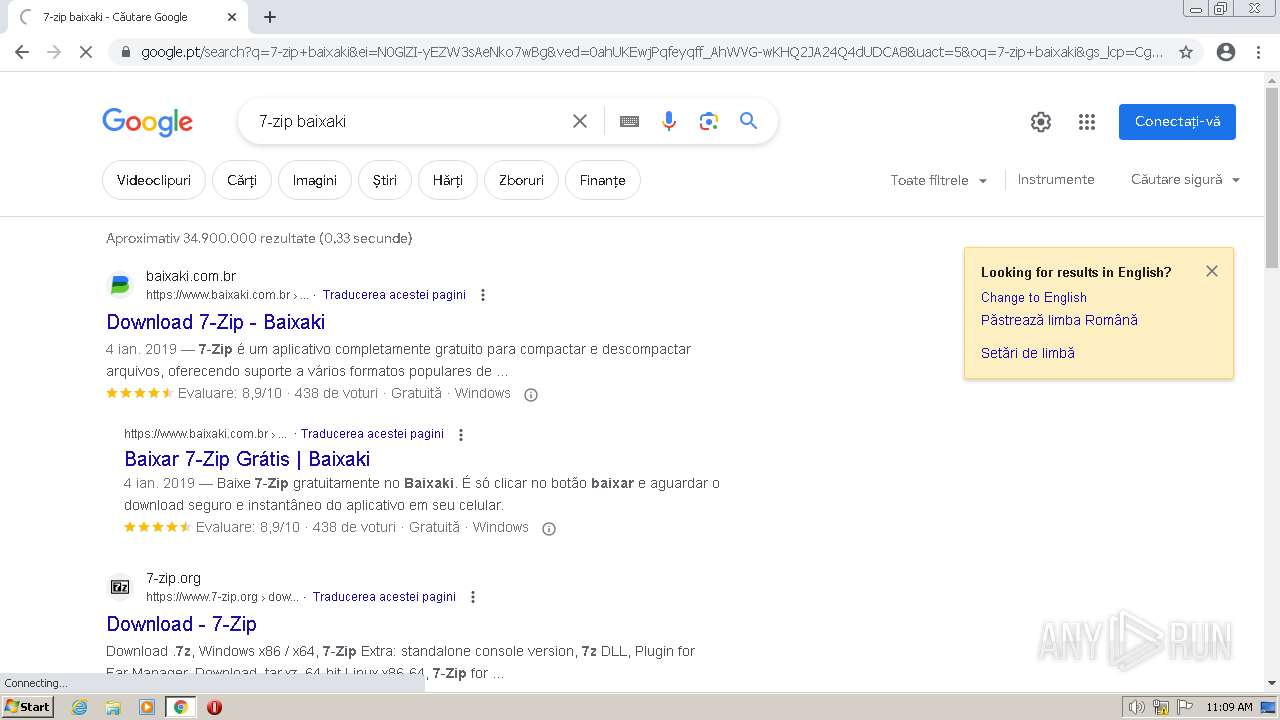Search by image with Google Lens

(709, 121)
